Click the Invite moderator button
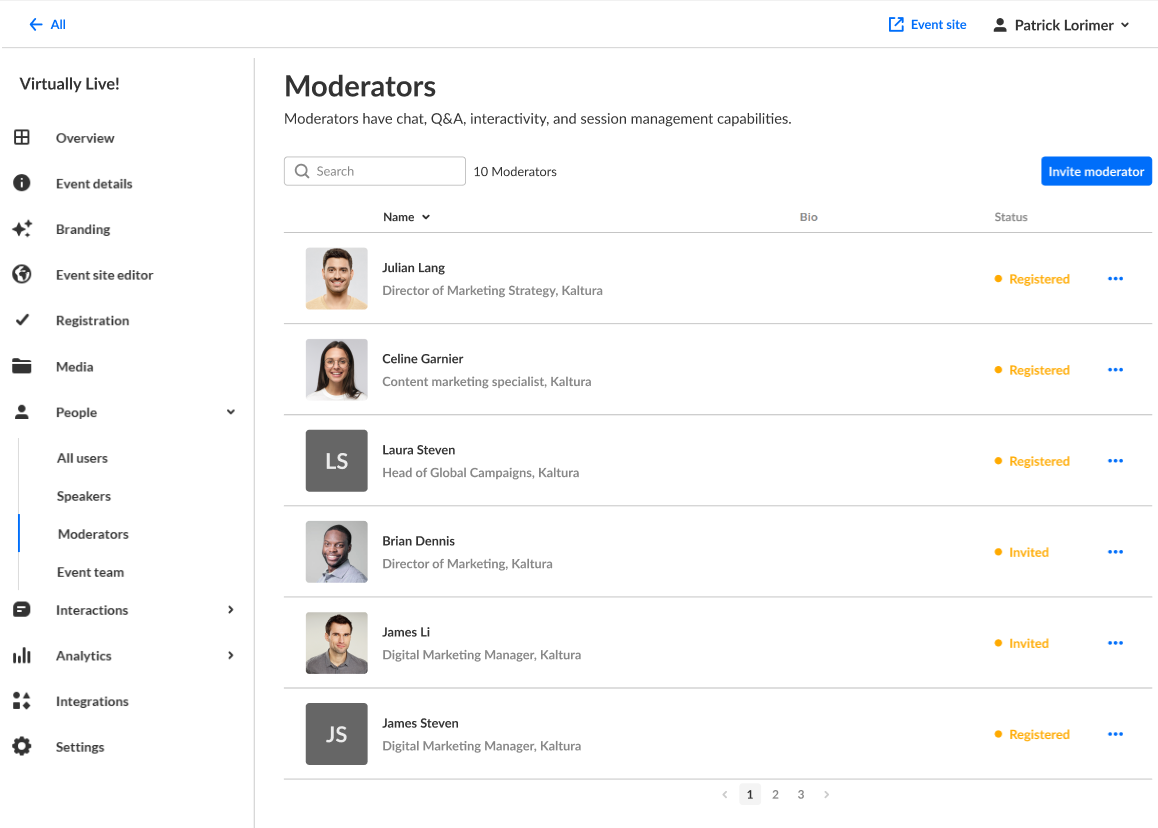1158x828 pixels. (1096, 171)
